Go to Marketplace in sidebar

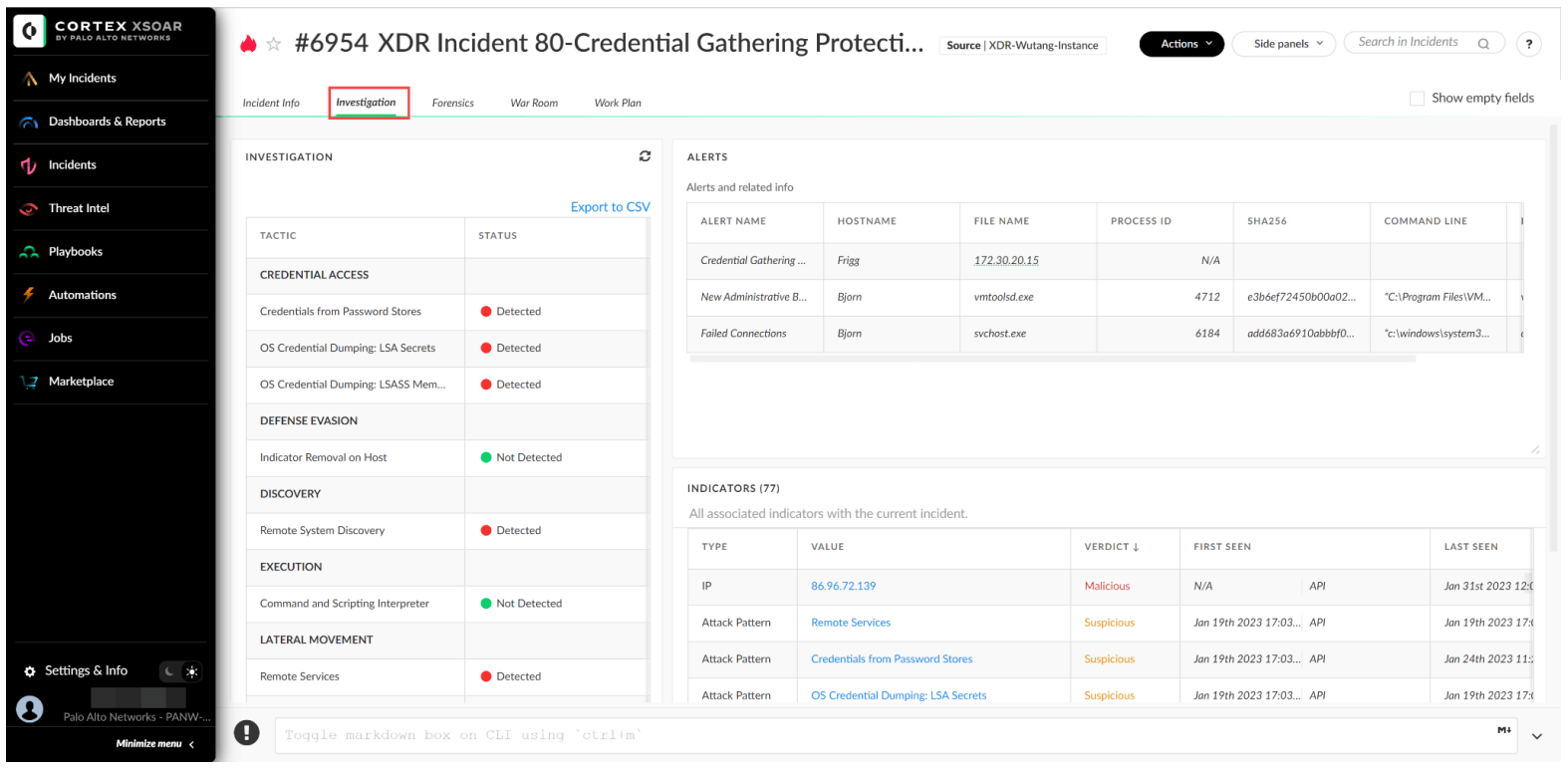click(81, 382)
